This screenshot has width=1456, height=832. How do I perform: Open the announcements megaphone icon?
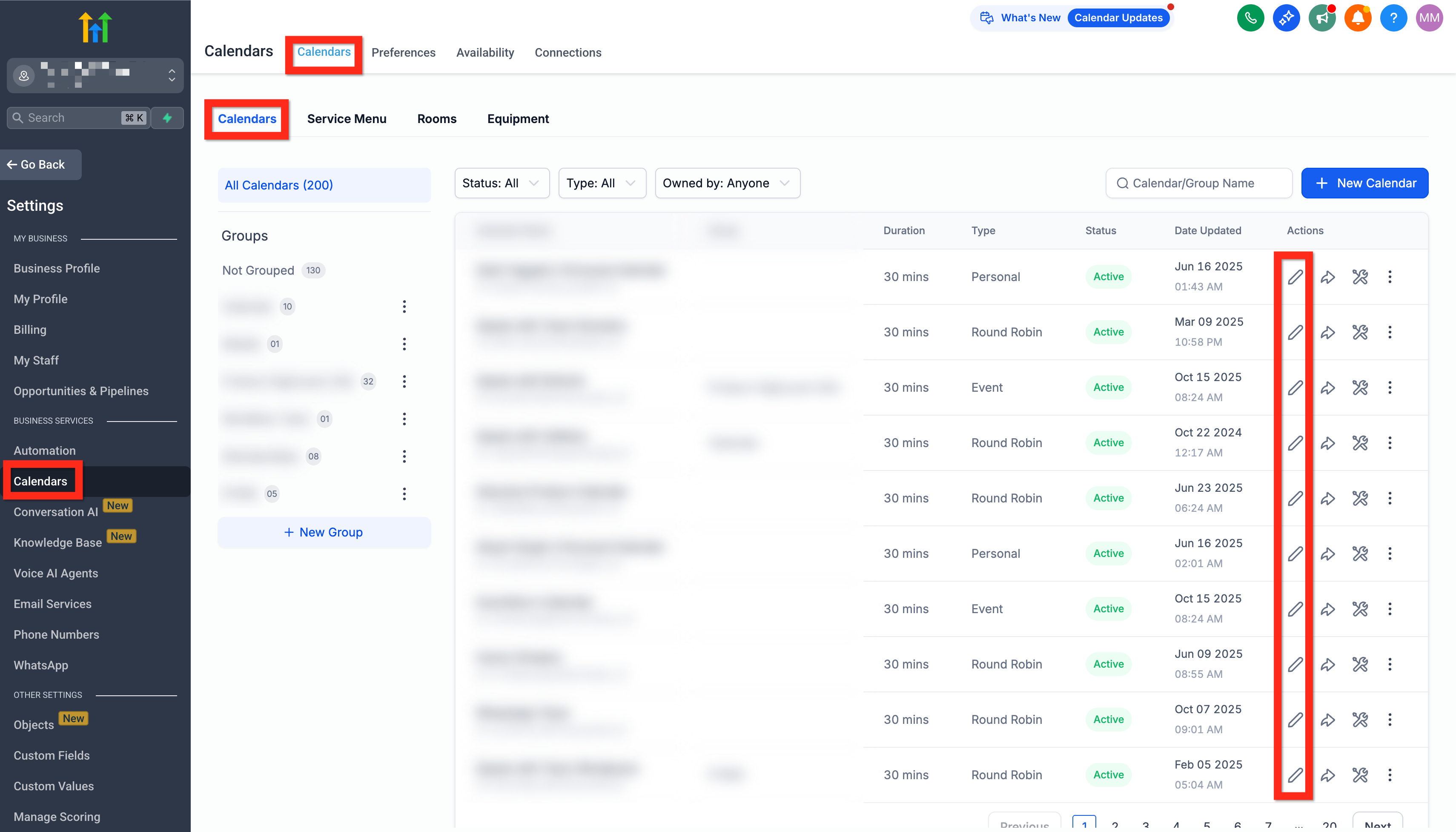(x=1321, y=18)
